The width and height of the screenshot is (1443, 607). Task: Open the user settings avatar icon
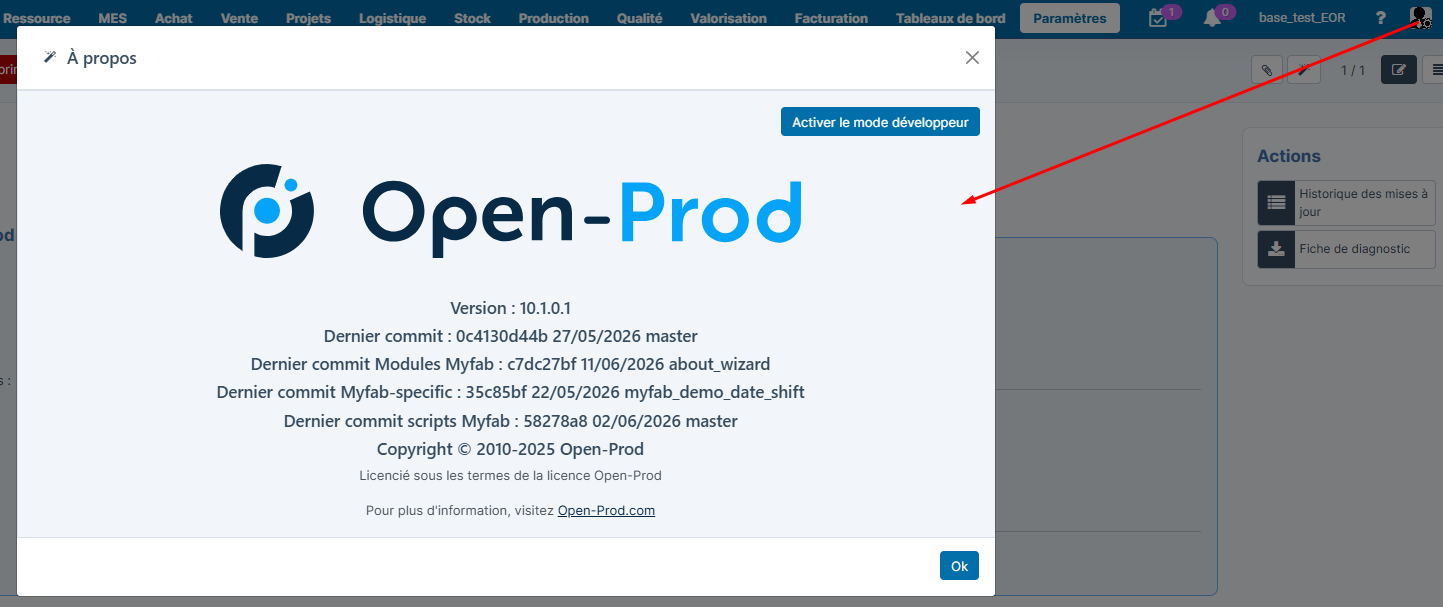[x=1420, y=17]
